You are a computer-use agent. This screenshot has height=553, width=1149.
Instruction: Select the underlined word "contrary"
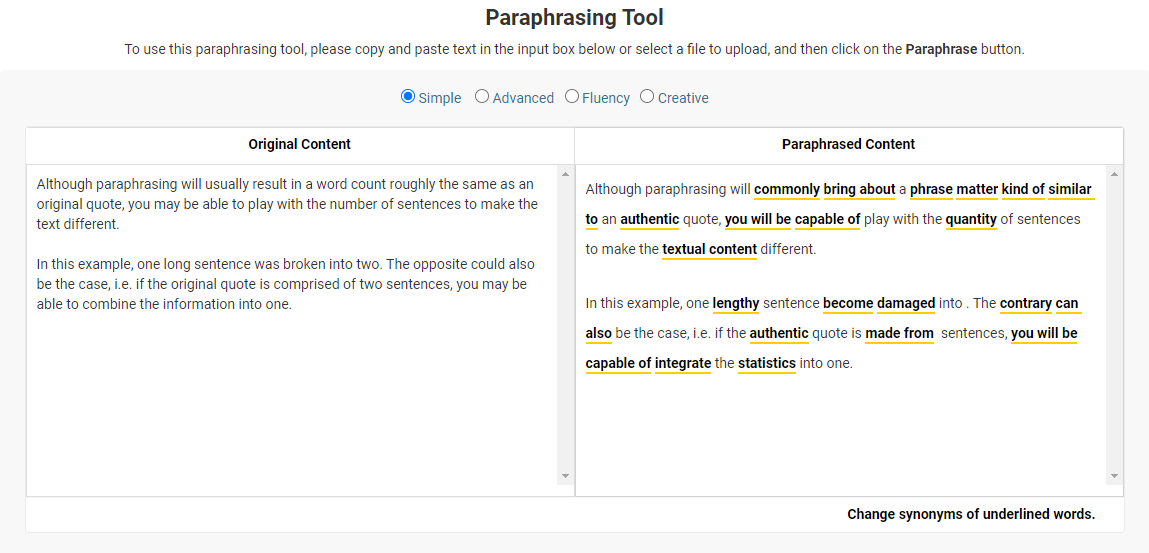click(x=1025, y=304)
